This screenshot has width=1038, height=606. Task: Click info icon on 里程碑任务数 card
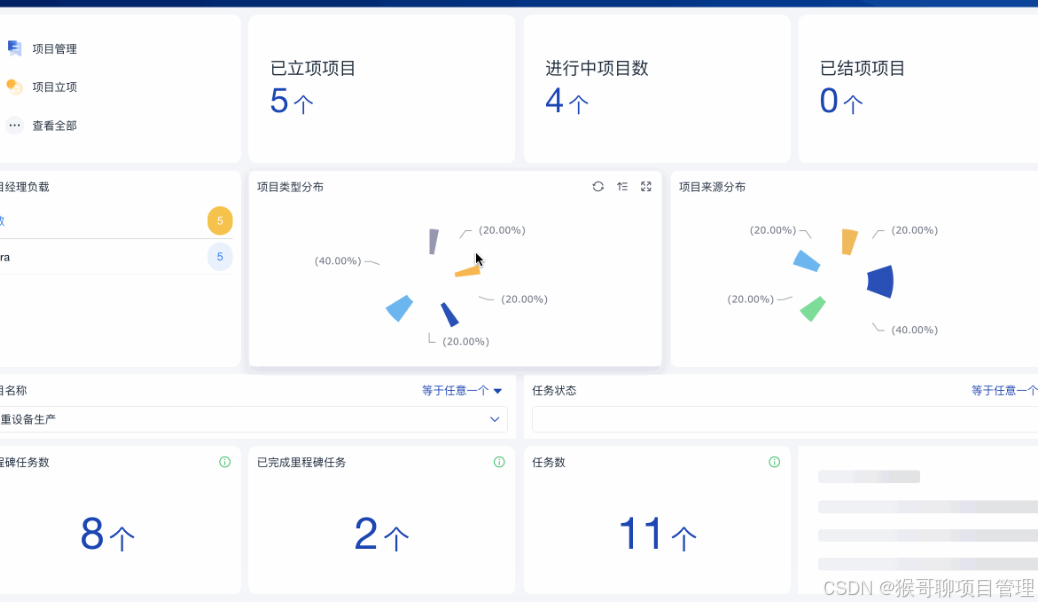pyautogui.click(x=225, y=462)
